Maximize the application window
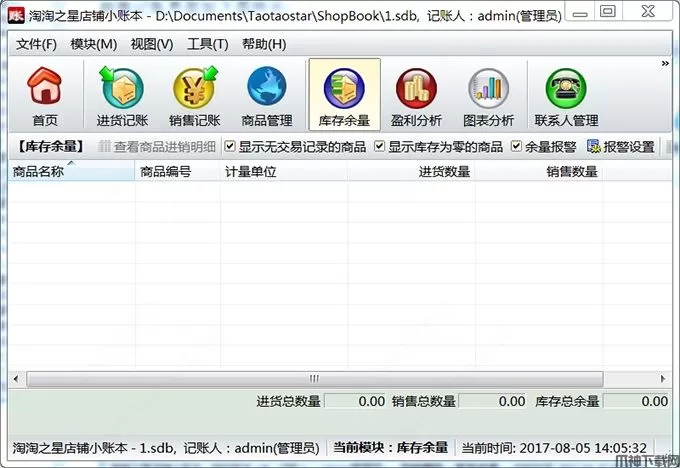The height and width of the screenshot is (468, 680). pyautogui.click(x=608, y=12)
